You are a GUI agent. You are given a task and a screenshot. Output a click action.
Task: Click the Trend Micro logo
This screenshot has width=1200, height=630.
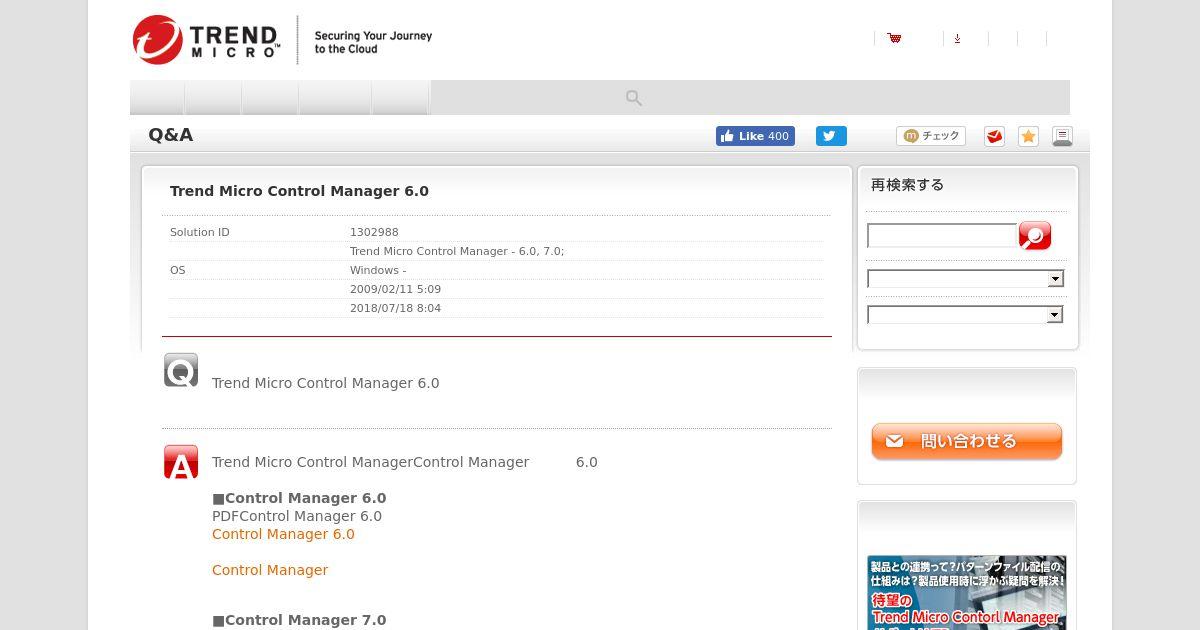pos(206,40)
